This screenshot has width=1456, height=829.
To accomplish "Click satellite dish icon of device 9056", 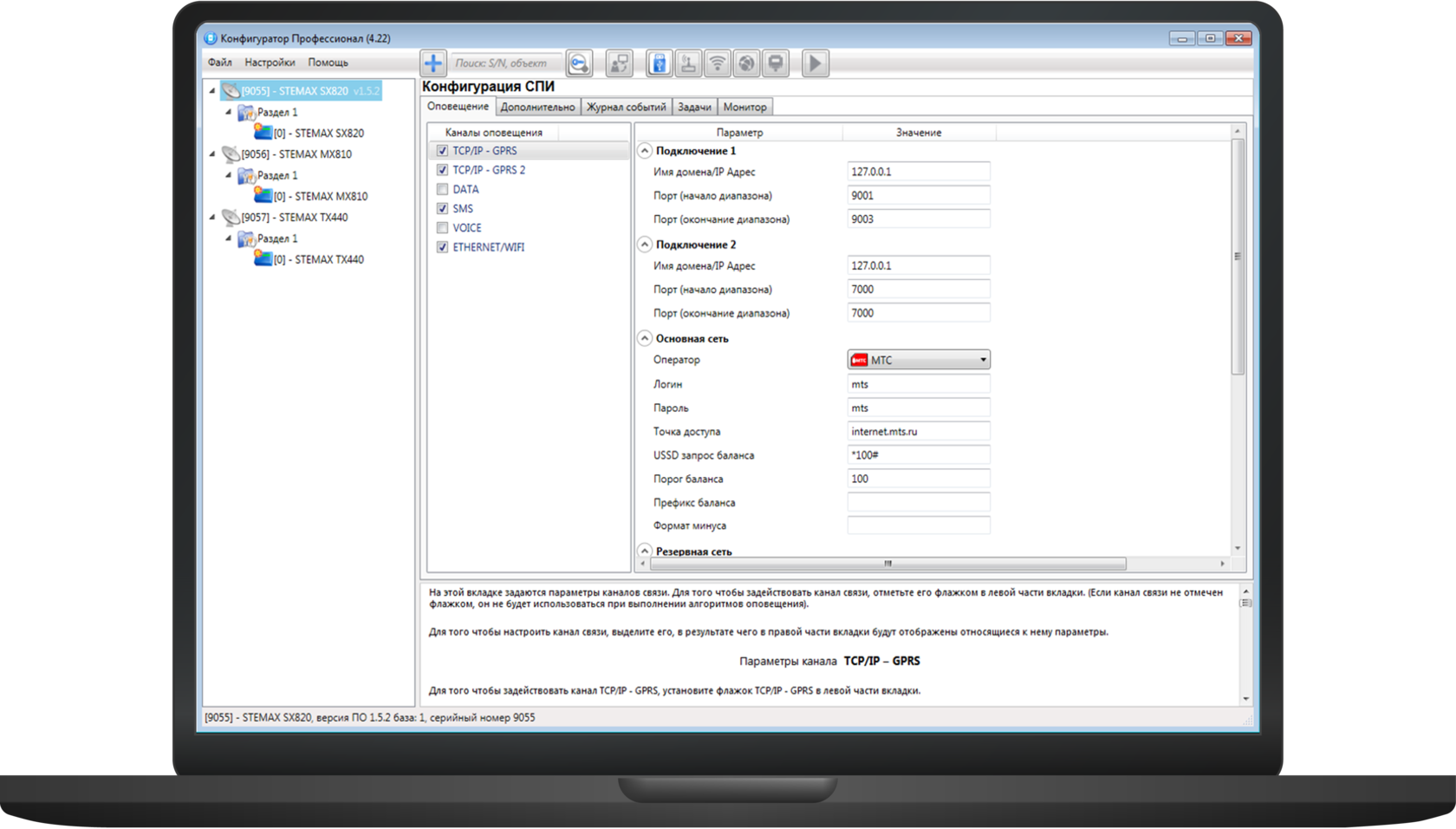I will point(231,154).
